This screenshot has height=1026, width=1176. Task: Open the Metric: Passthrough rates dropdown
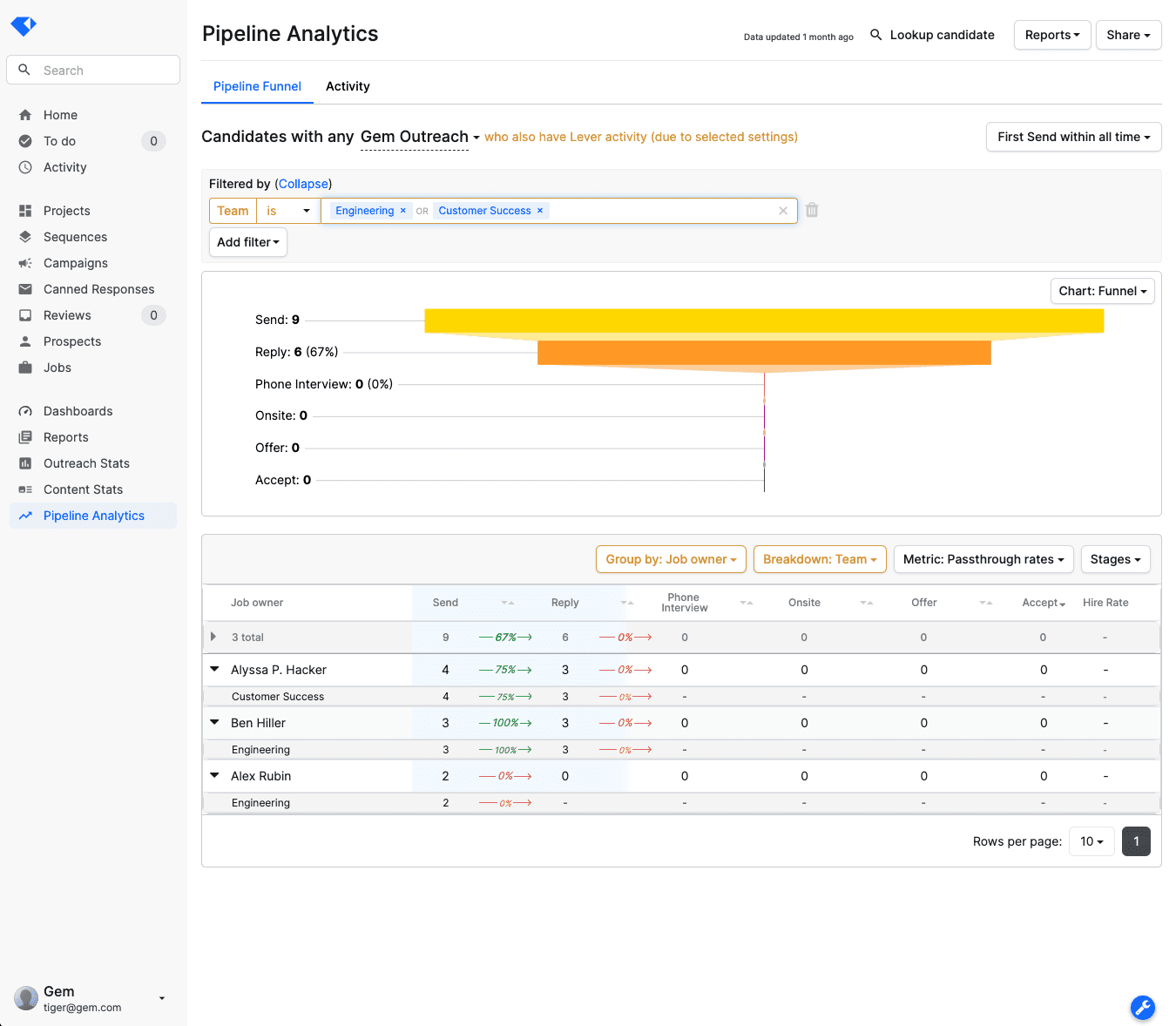click(983, 559)
